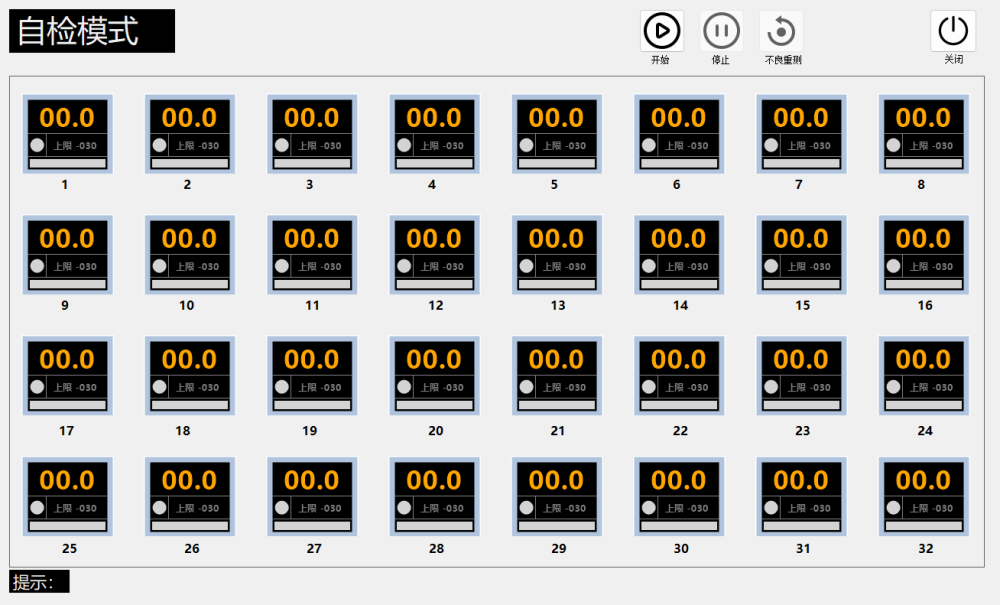Click the 00.0 reading on station 30
Image resolution: width=1000 pixels, height=605 pixels.
coord(678,480)
